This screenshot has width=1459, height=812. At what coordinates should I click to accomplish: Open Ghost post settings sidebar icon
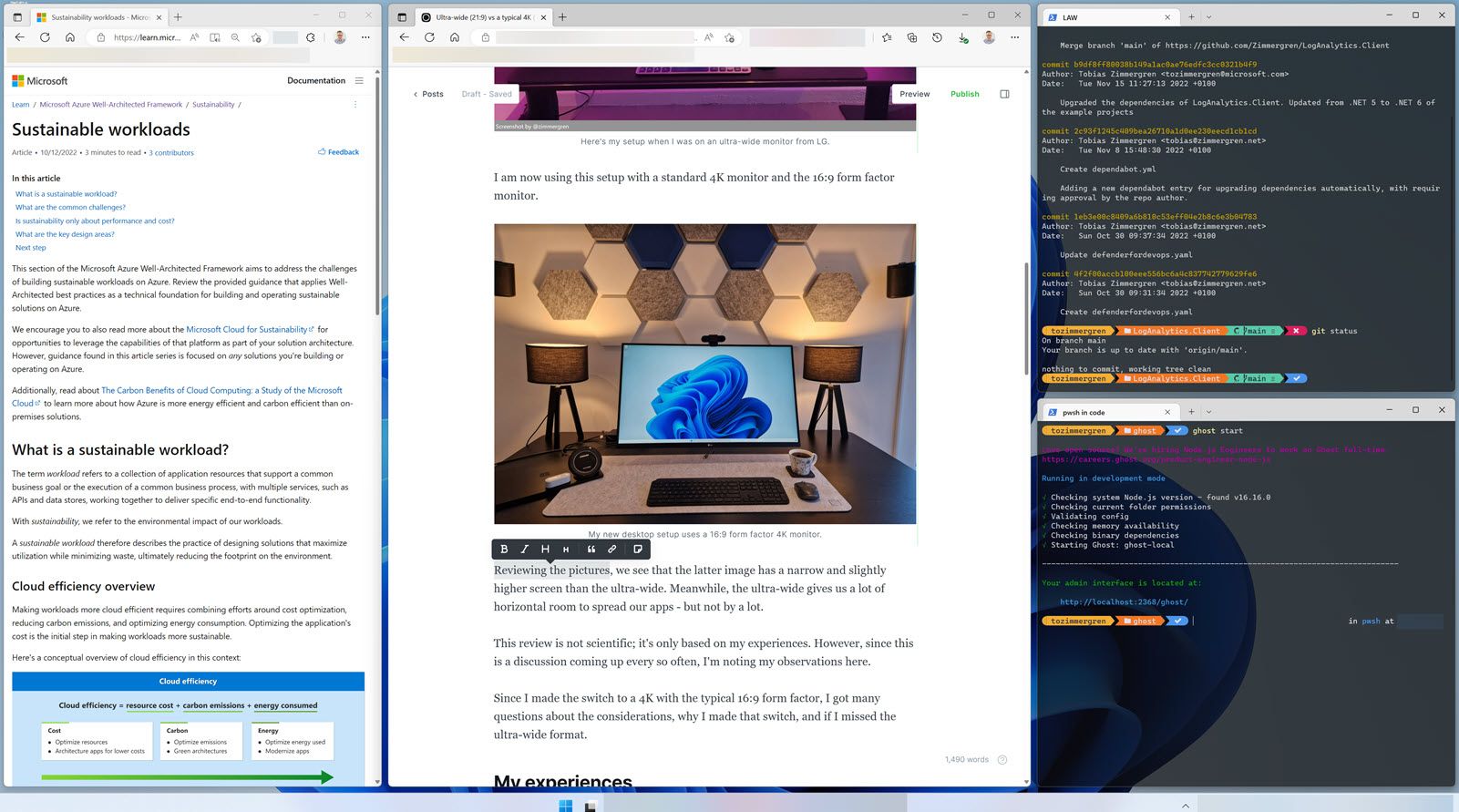coord(1004,94)
